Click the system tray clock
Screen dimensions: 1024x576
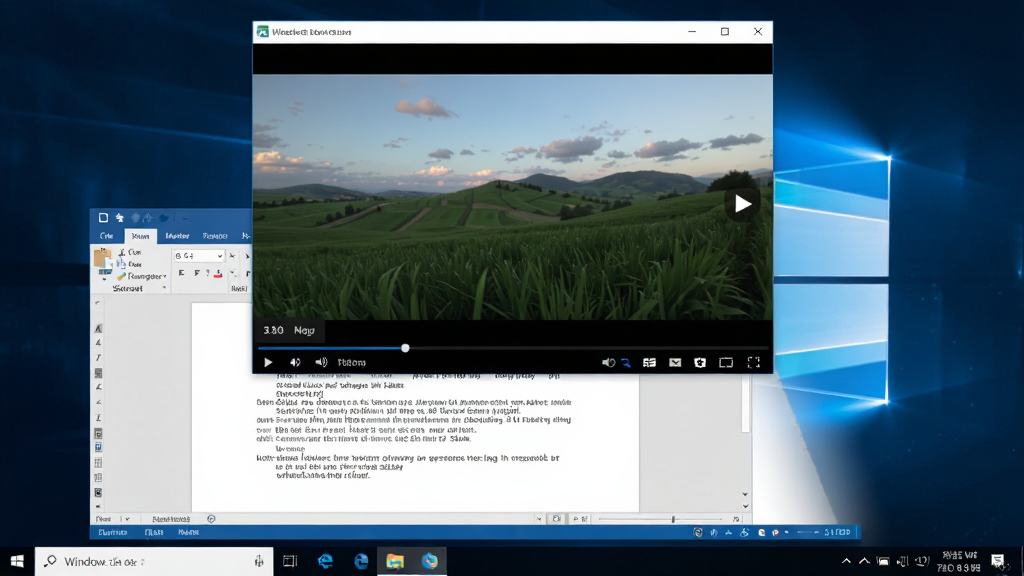click(959, 562)
